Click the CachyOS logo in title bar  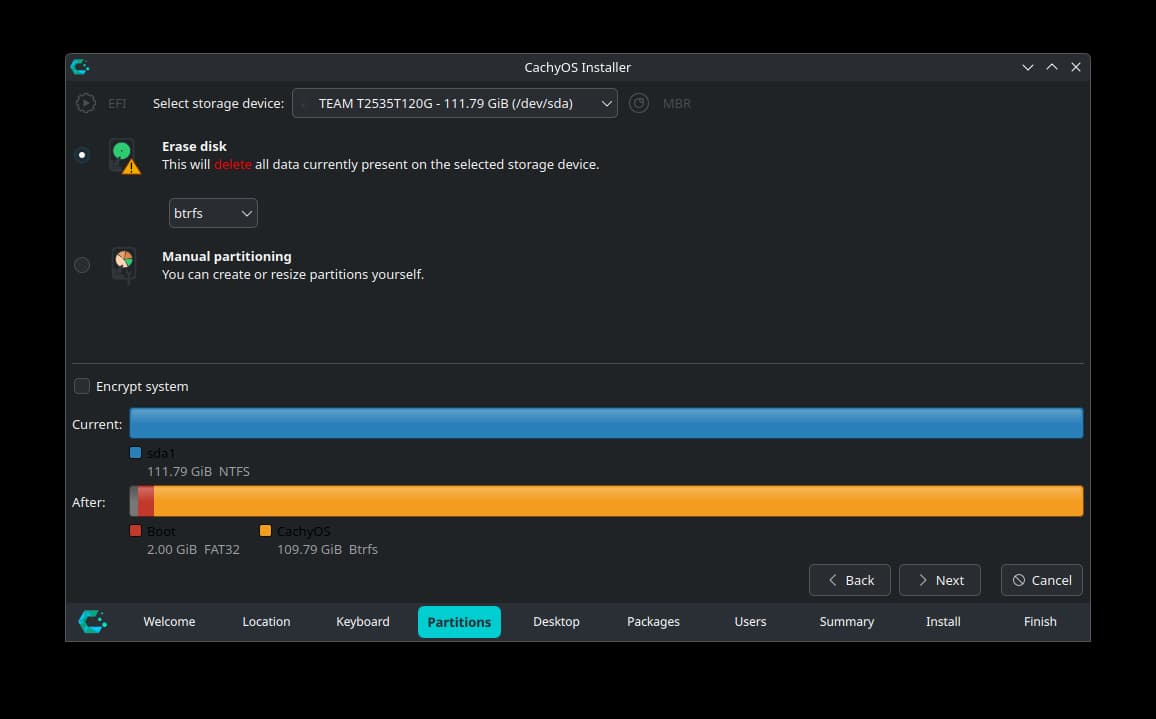[80, 67]
